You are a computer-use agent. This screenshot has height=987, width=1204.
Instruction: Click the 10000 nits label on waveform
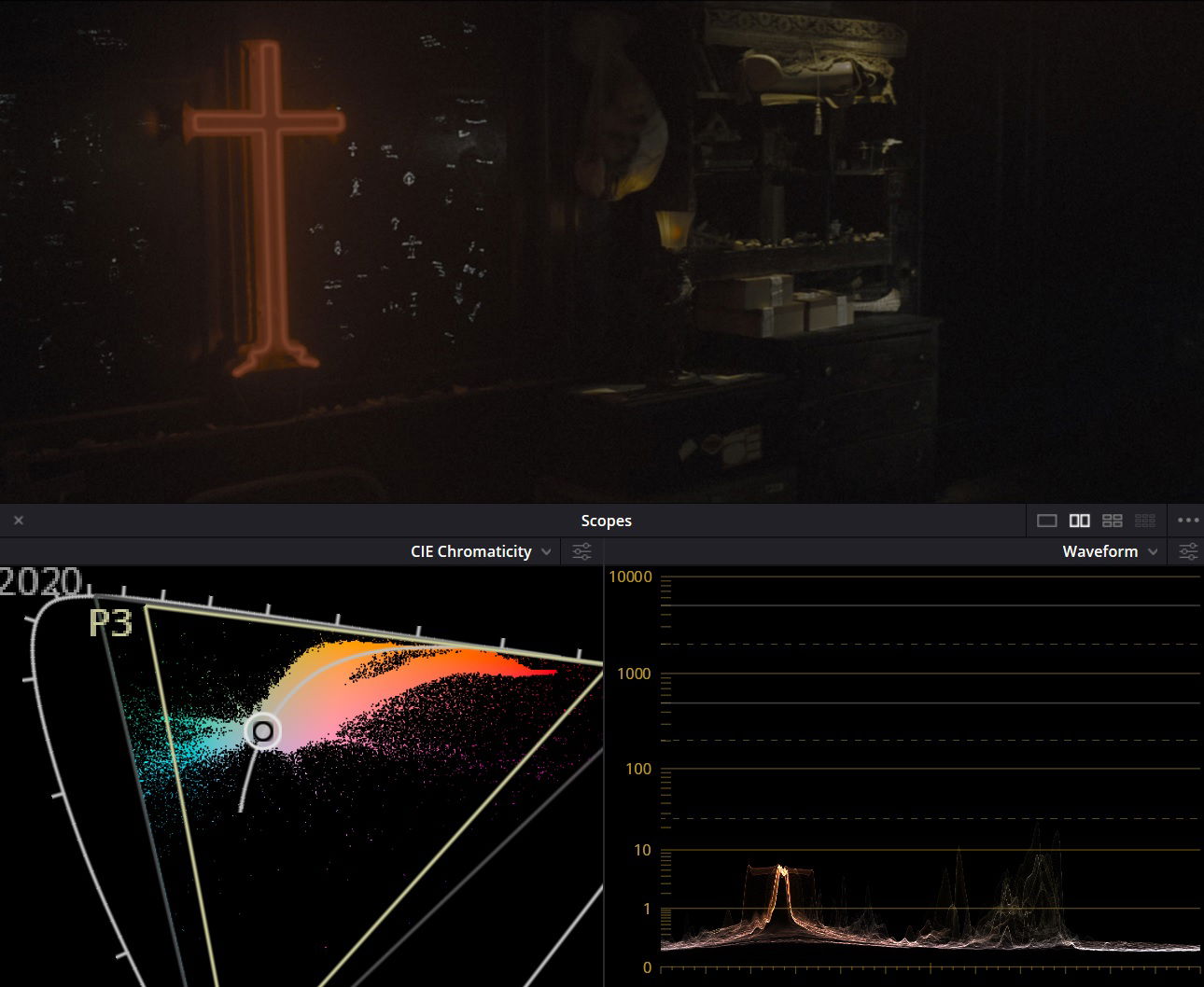pyautogui.click(x=630, y=577)
